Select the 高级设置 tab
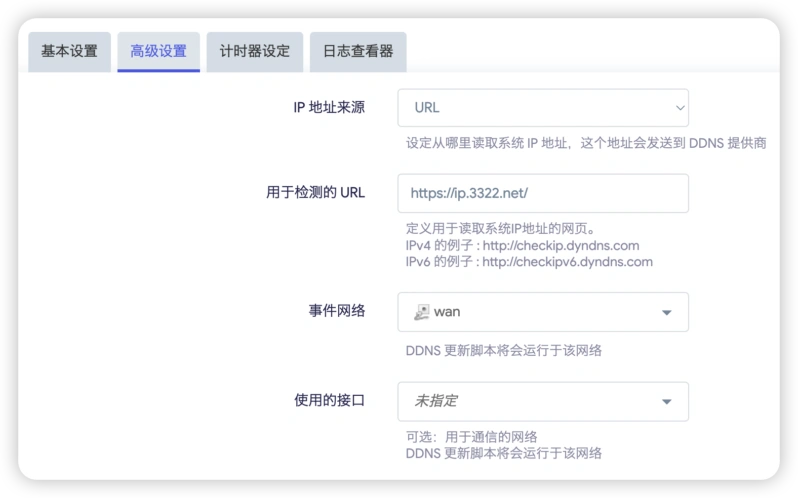The image size is (798, 498). point(158,51)
